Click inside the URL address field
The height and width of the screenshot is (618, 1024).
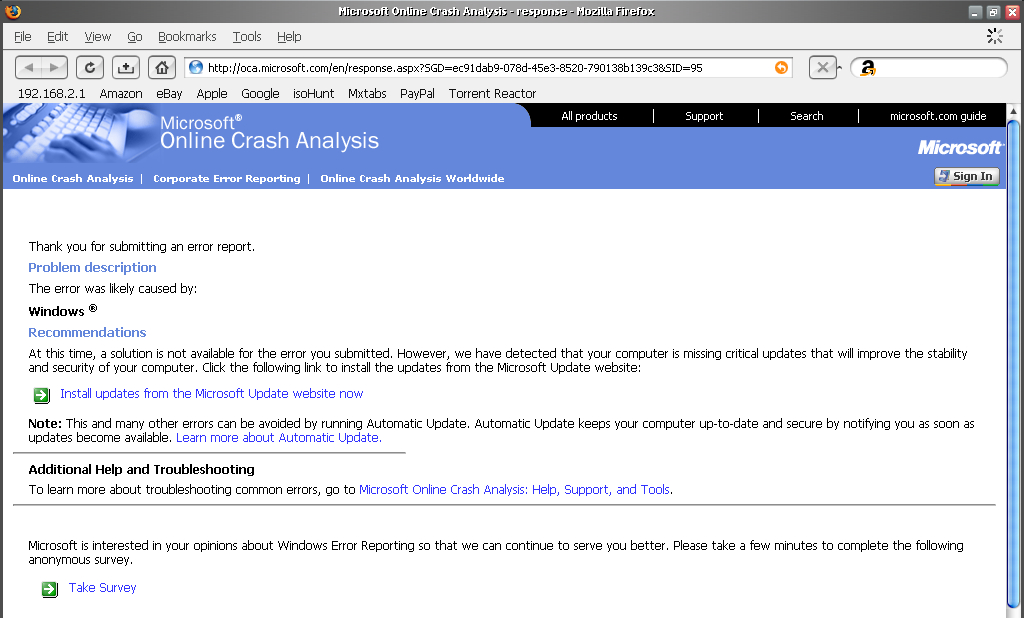[x=488, y=67]
